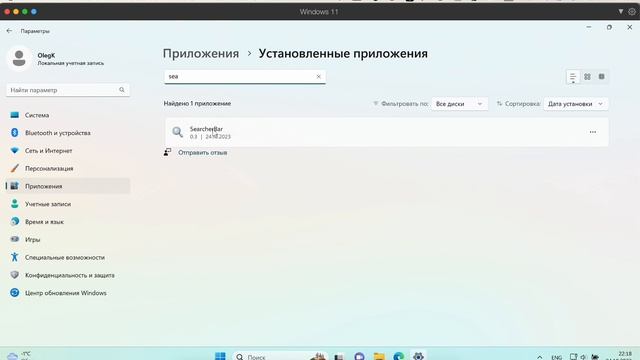640x360 pixels.
Task: Click the Учетные записи person icon
Action: (x=15, y=204)
